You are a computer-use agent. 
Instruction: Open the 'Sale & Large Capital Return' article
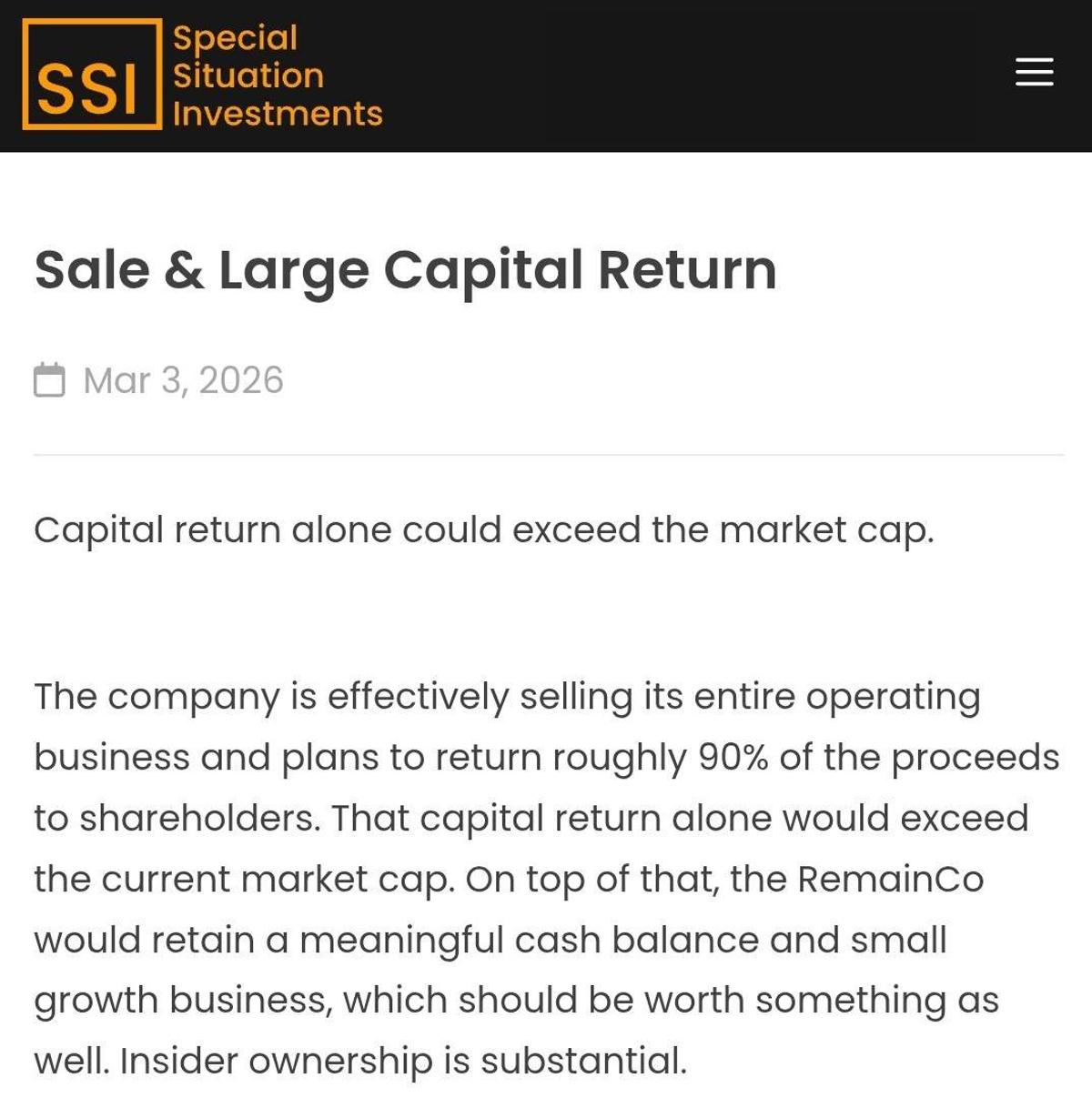point(407,269)
